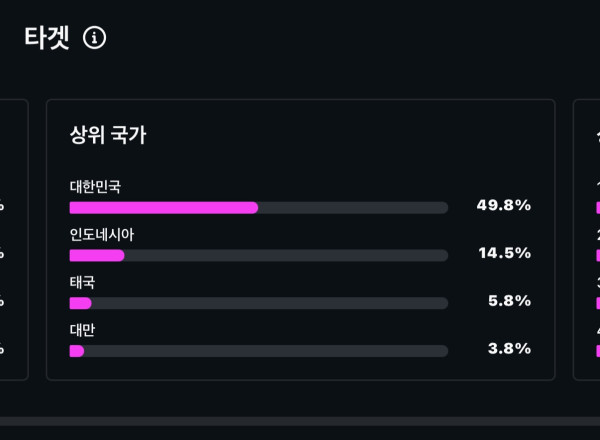The width and height of the screenshot is (600, 440).
Task: Click the pink 대만 progress bar
Action: [76, 351]
